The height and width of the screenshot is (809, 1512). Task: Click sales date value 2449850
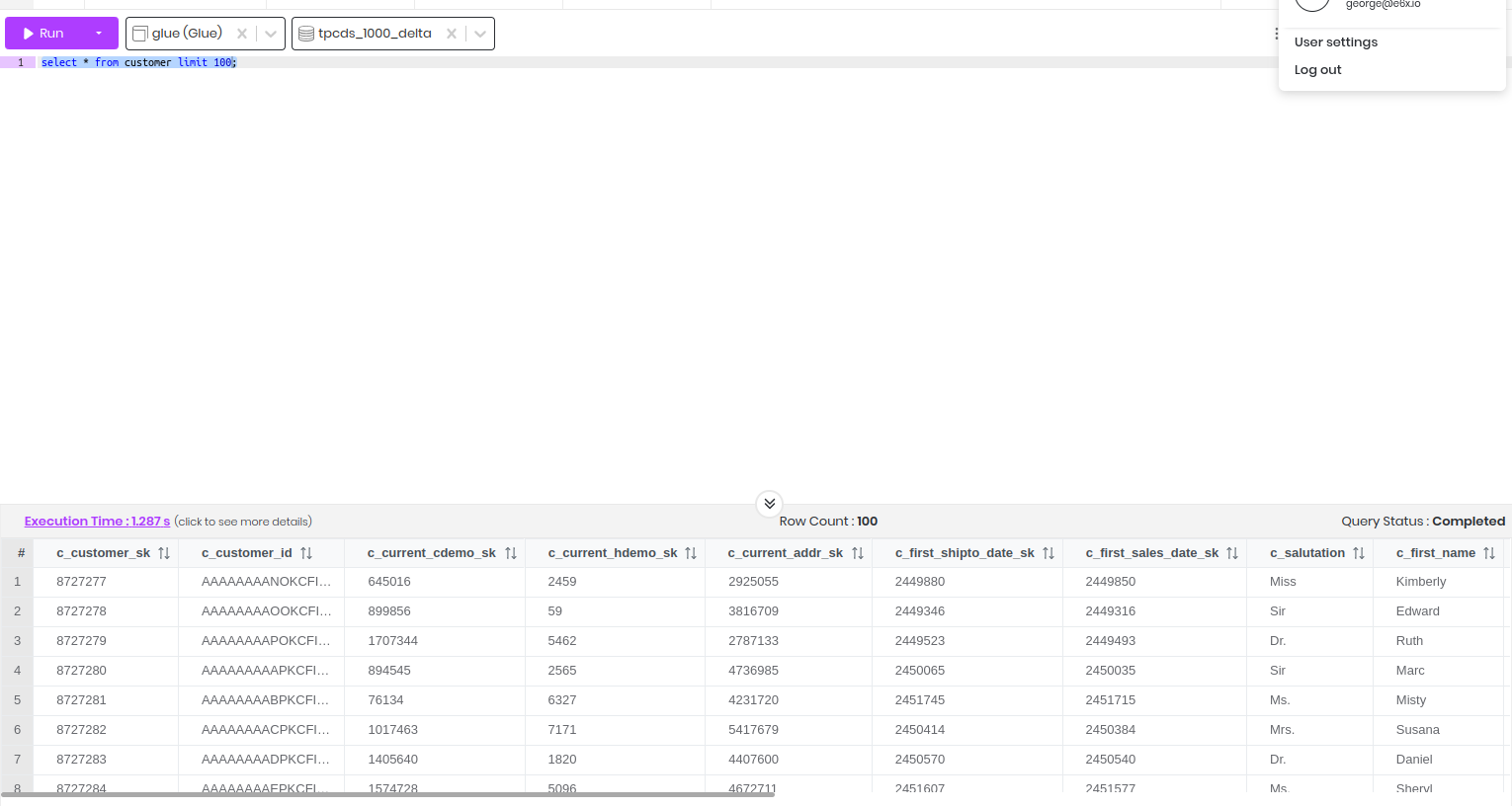coord(1111,582)
